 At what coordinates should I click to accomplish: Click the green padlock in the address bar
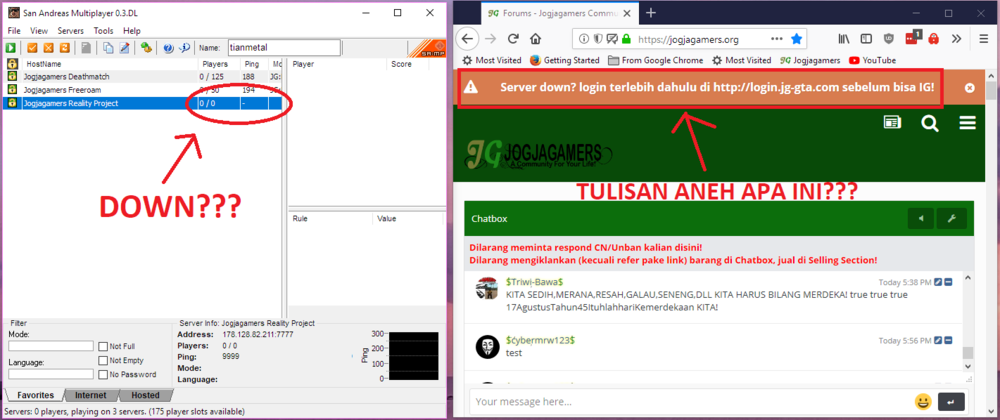tap(626, 39)
